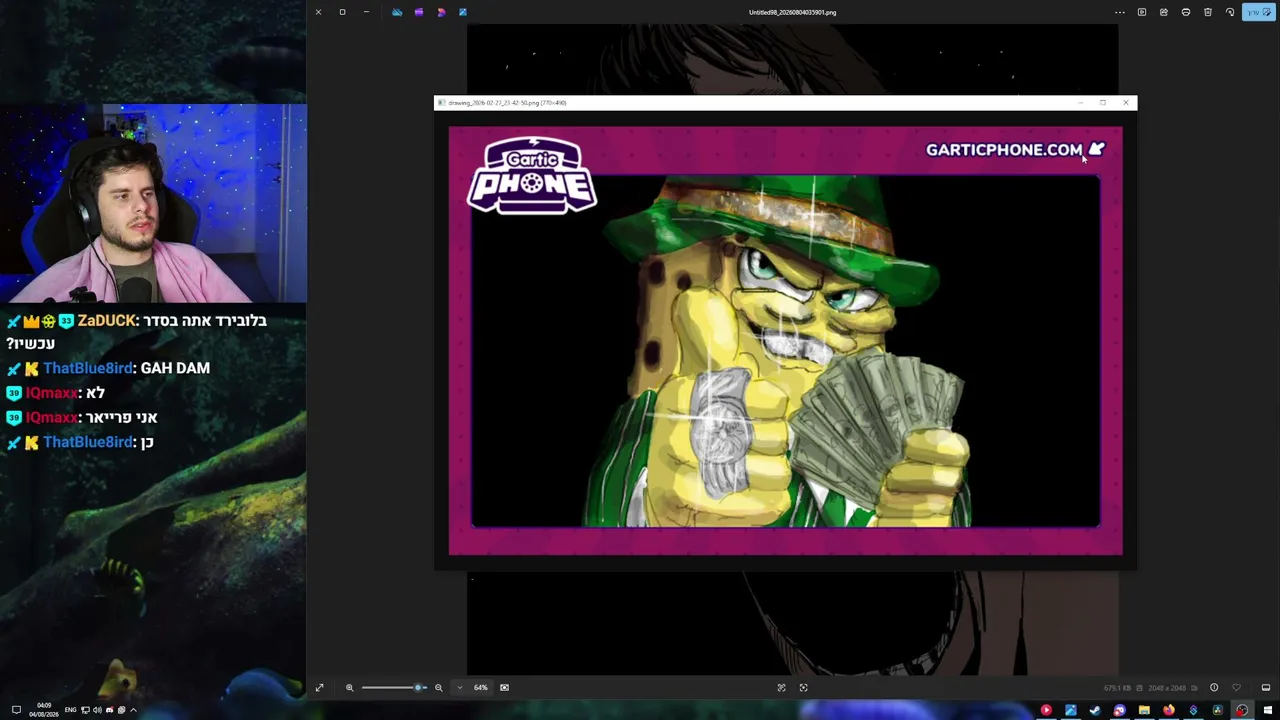Viewport: 1280px width, 720px height.
Task: Open the clock and date flyout
Action: point(44,710)
